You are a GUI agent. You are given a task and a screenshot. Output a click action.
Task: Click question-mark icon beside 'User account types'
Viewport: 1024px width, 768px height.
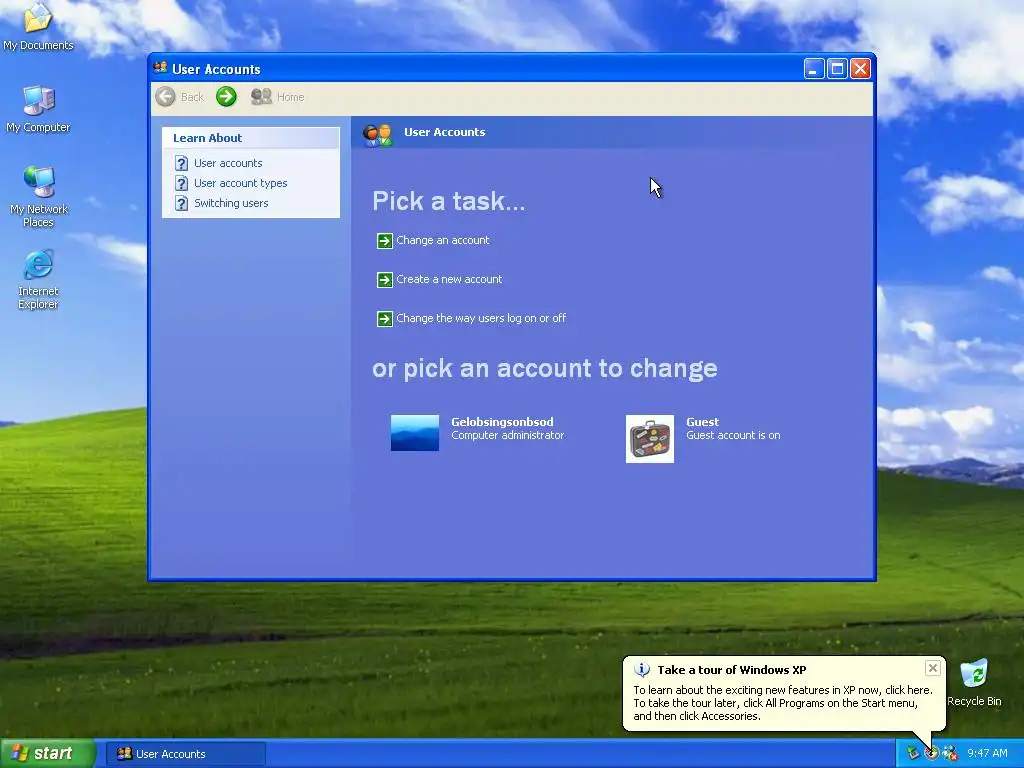[182, 184]
